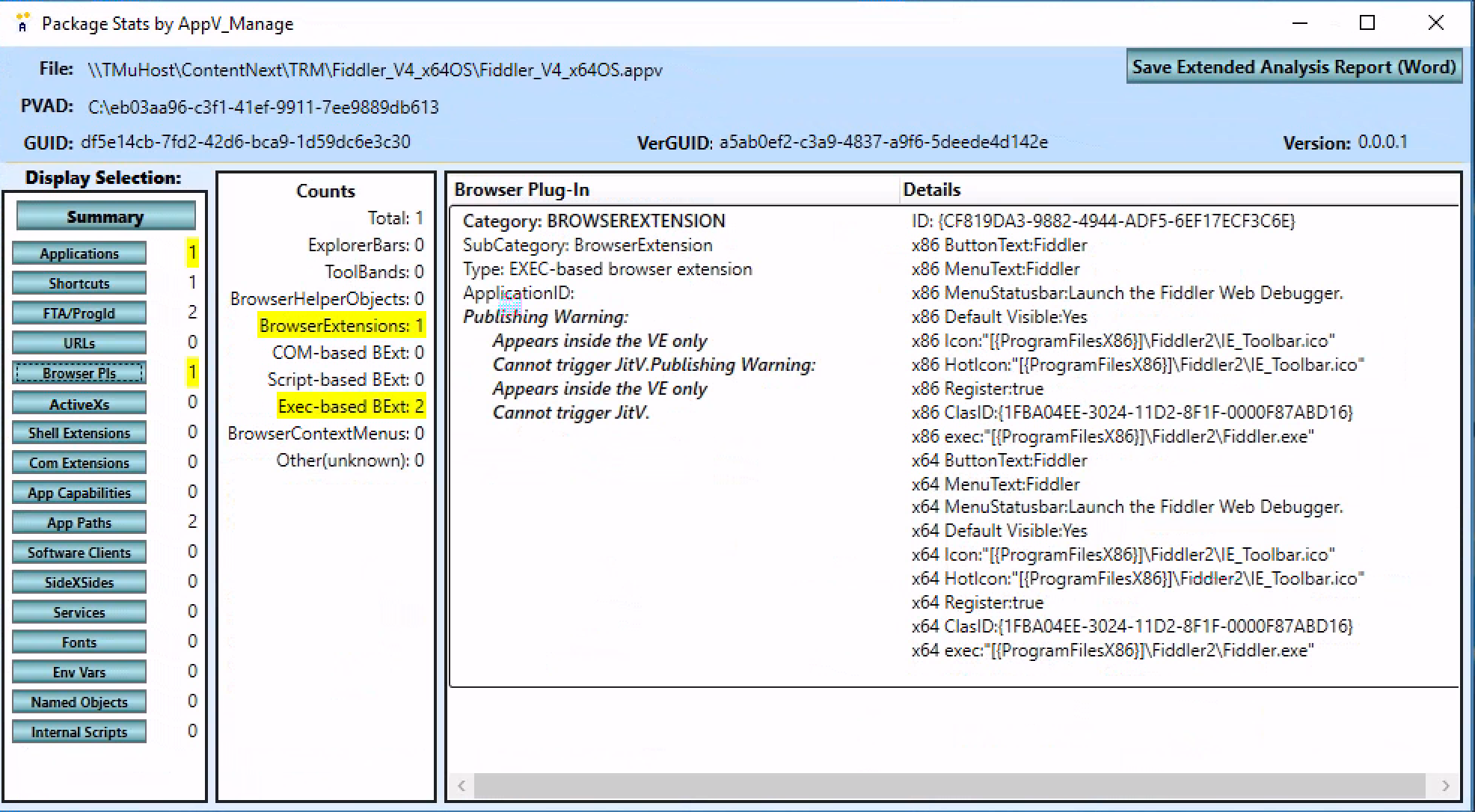Select the 'Exec-based BExt: 2' count
Viewport: 1475px width, 812px height.
point(351,407)
